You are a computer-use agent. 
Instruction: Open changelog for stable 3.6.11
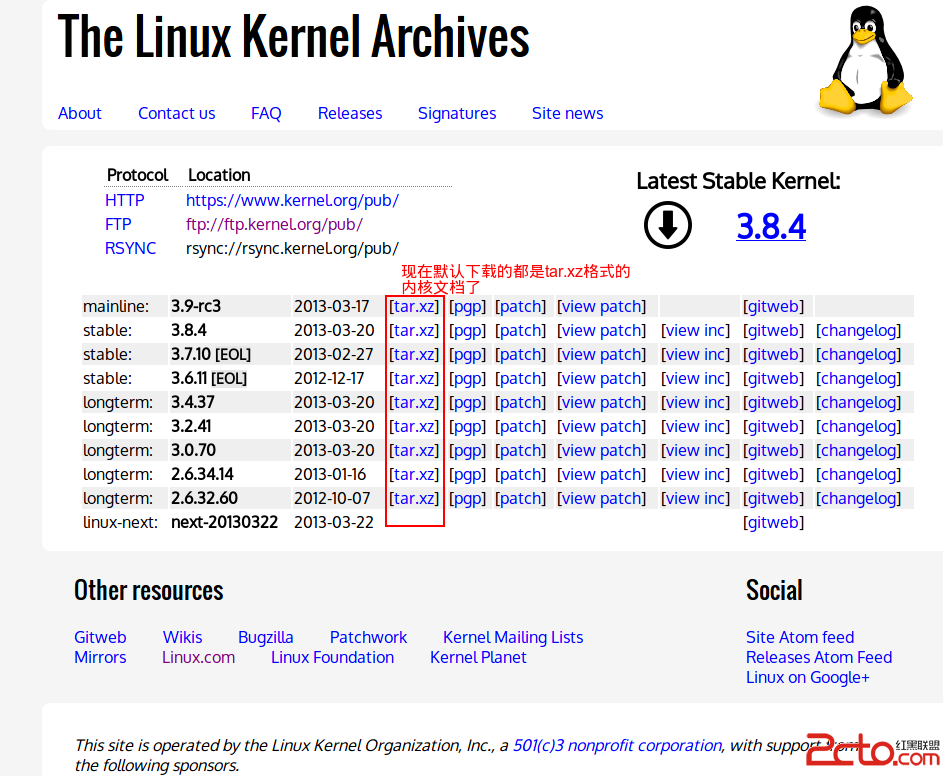pos(858,378)
